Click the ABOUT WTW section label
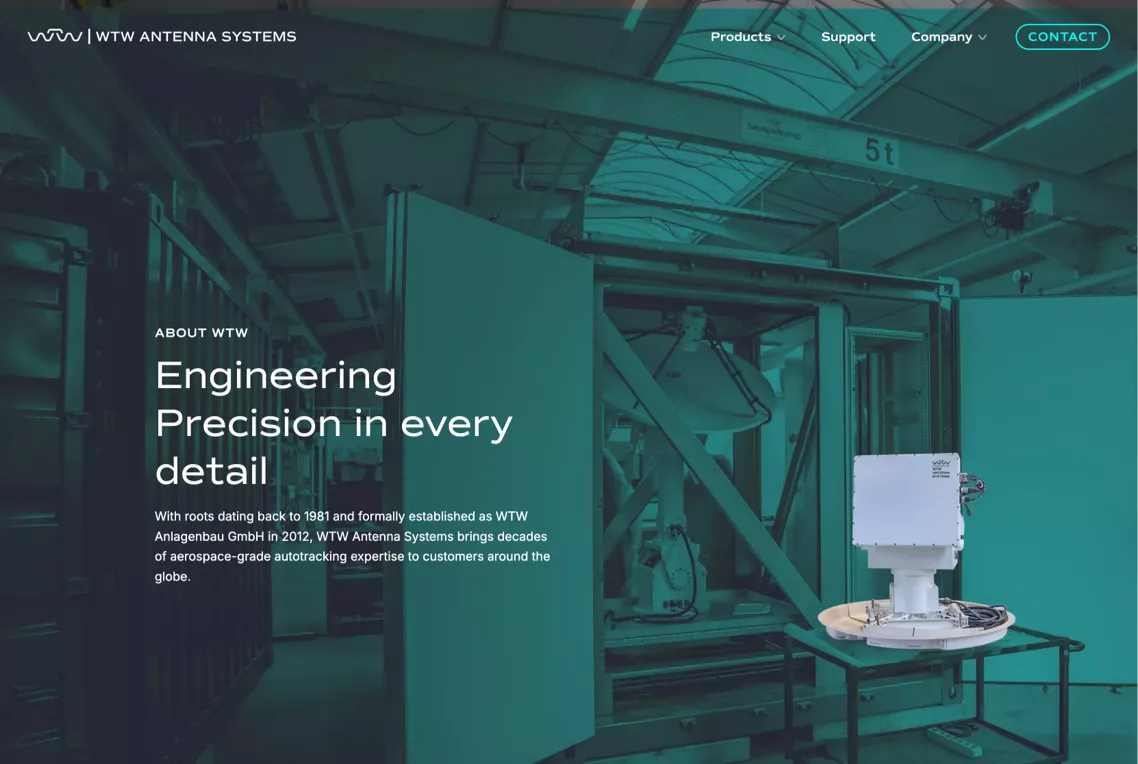Viewport: 1138px width, 764px height. (201, 332)
